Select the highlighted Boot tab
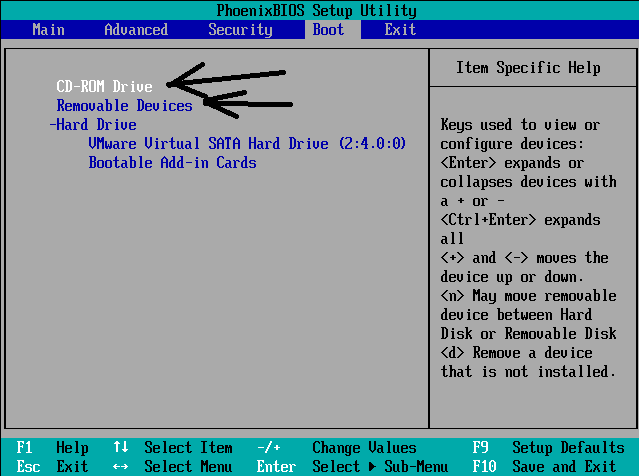This screenshot has height=476, width=639. pos(328,30)
